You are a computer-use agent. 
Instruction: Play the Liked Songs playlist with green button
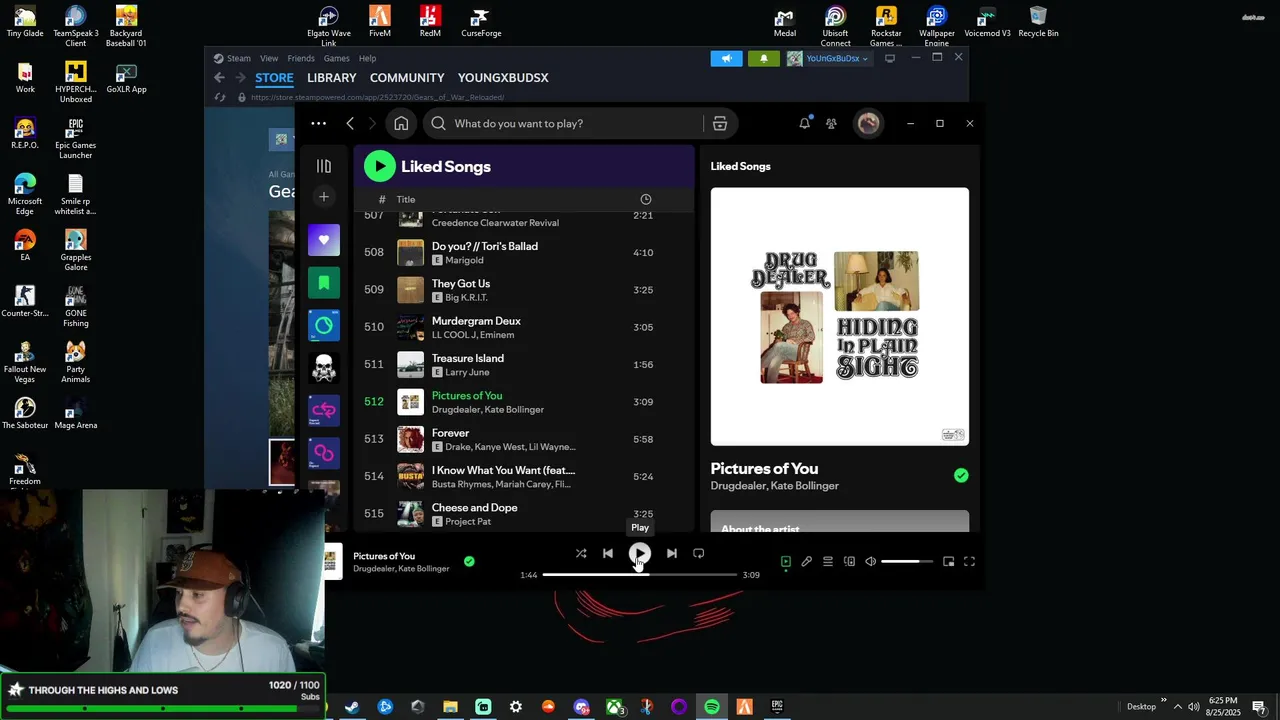tap(380, 166)
